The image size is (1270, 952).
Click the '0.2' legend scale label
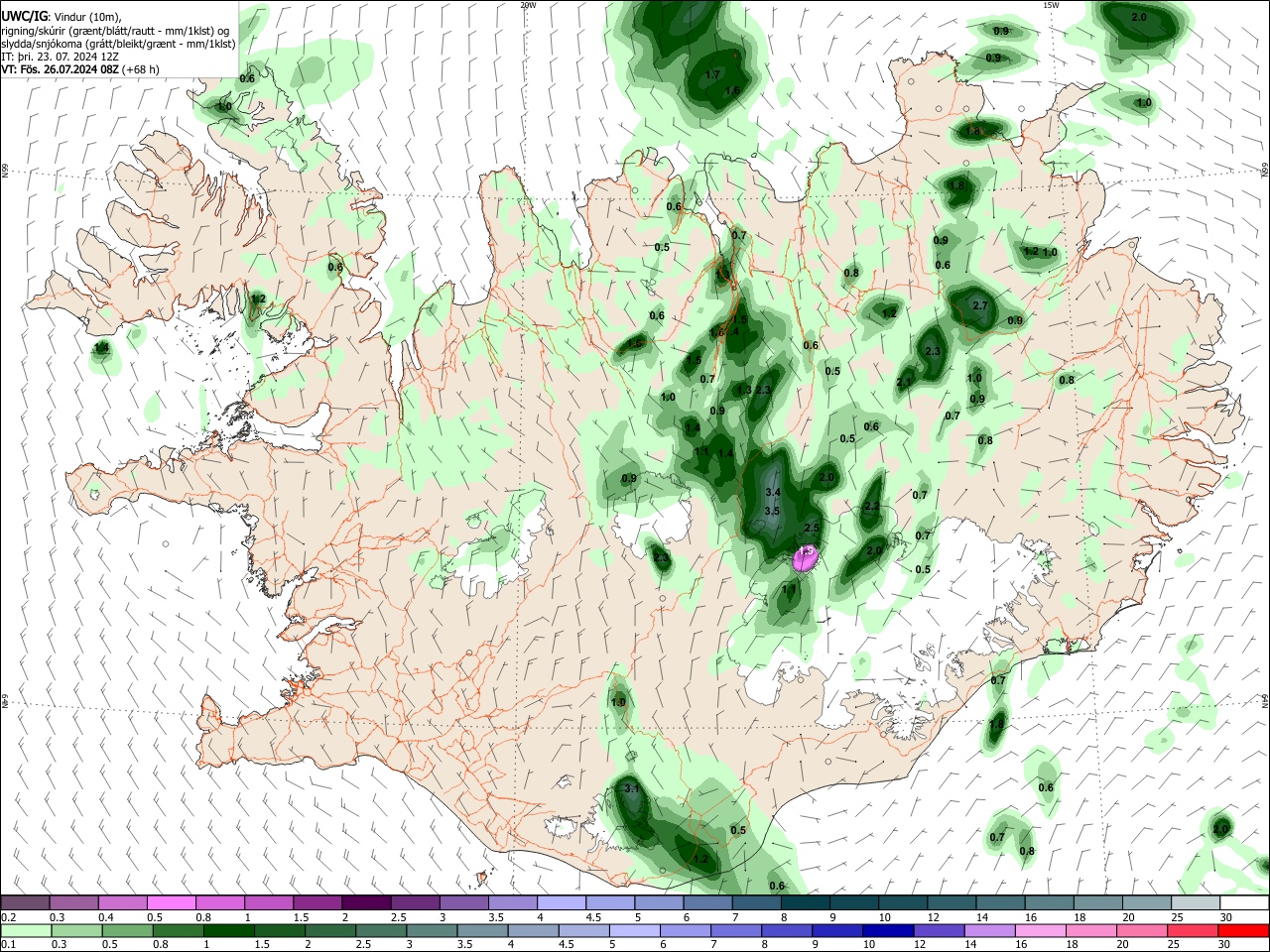(x=8, y=917)
